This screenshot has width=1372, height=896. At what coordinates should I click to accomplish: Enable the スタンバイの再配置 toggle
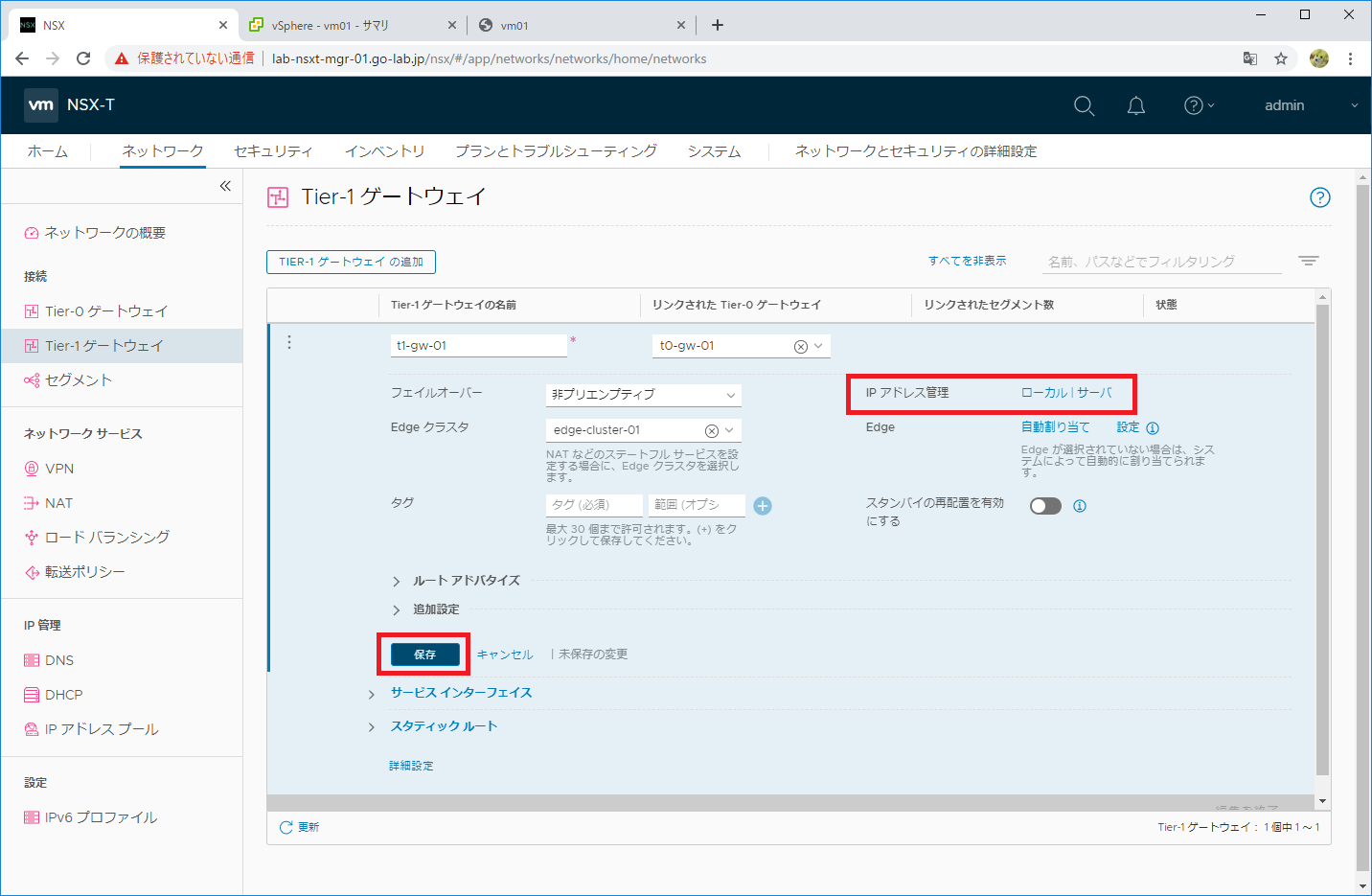point(1045,506)
